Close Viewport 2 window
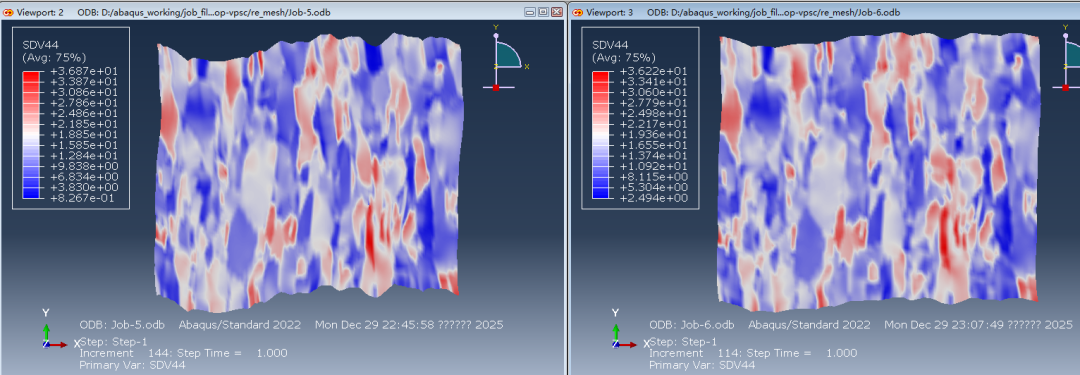Image resolution: width=1080 pixels, height=375 pixels. [556, 12]
